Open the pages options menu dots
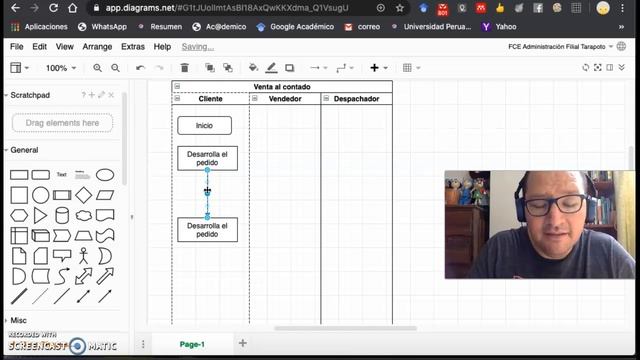The height and width of the screenshot is (360, 640). pos(143,344)
